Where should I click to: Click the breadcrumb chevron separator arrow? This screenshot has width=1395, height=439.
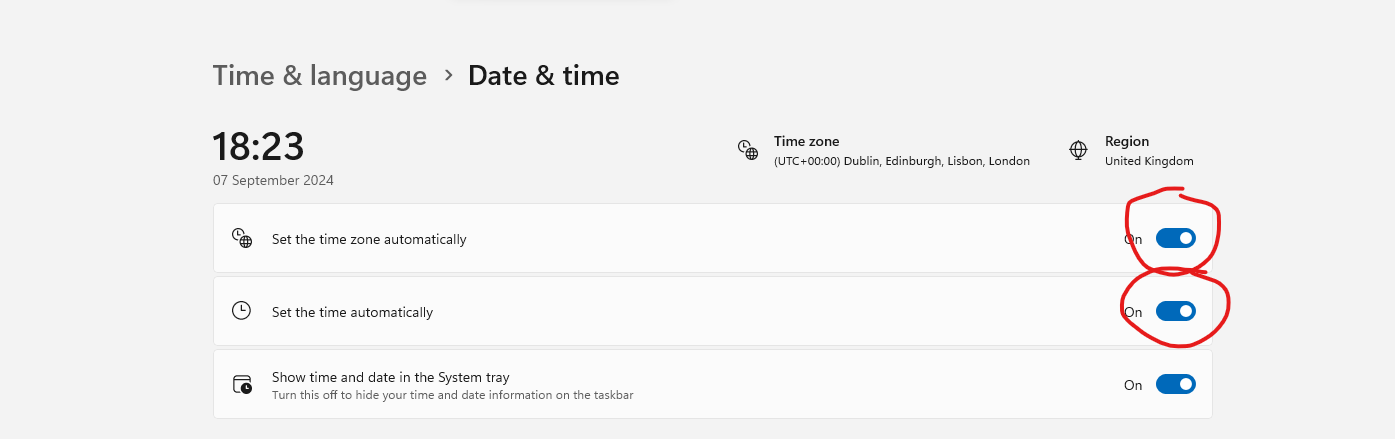tap(448, 75)
